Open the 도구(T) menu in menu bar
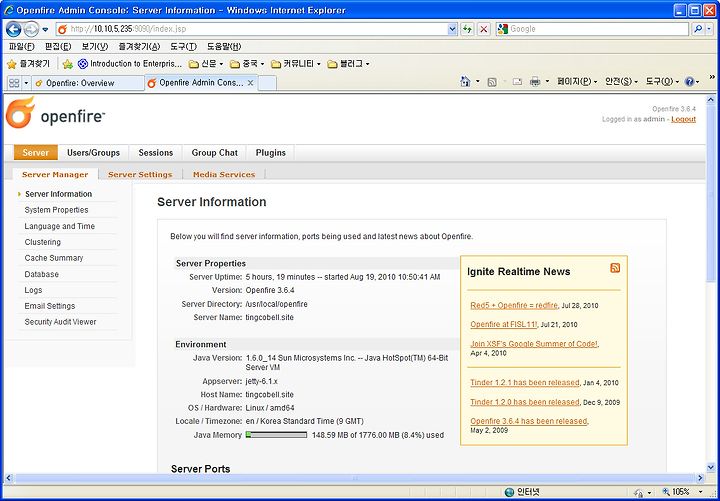The width and height of the screenshot is (720, 501). pos(183,46)
